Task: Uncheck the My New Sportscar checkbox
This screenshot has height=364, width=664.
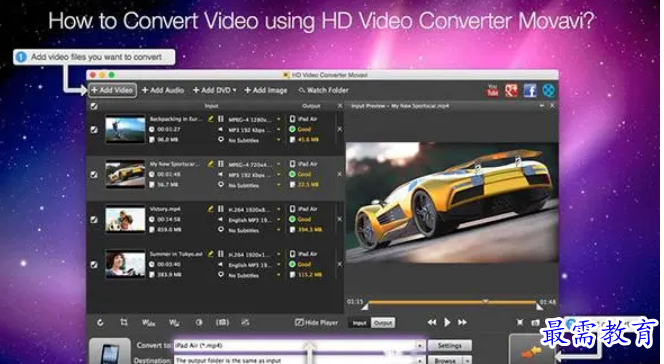Action: click(x=94, y=174)
